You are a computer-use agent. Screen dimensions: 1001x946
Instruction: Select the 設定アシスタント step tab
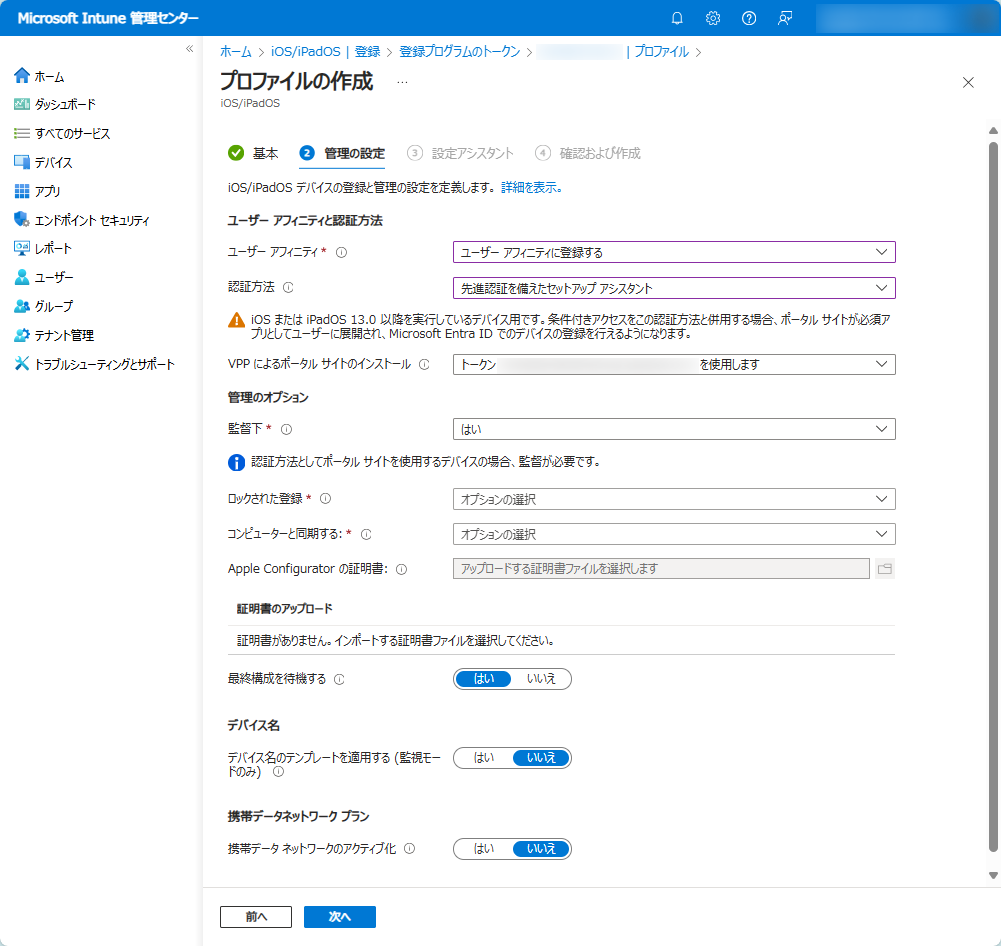tap(460, 153)
